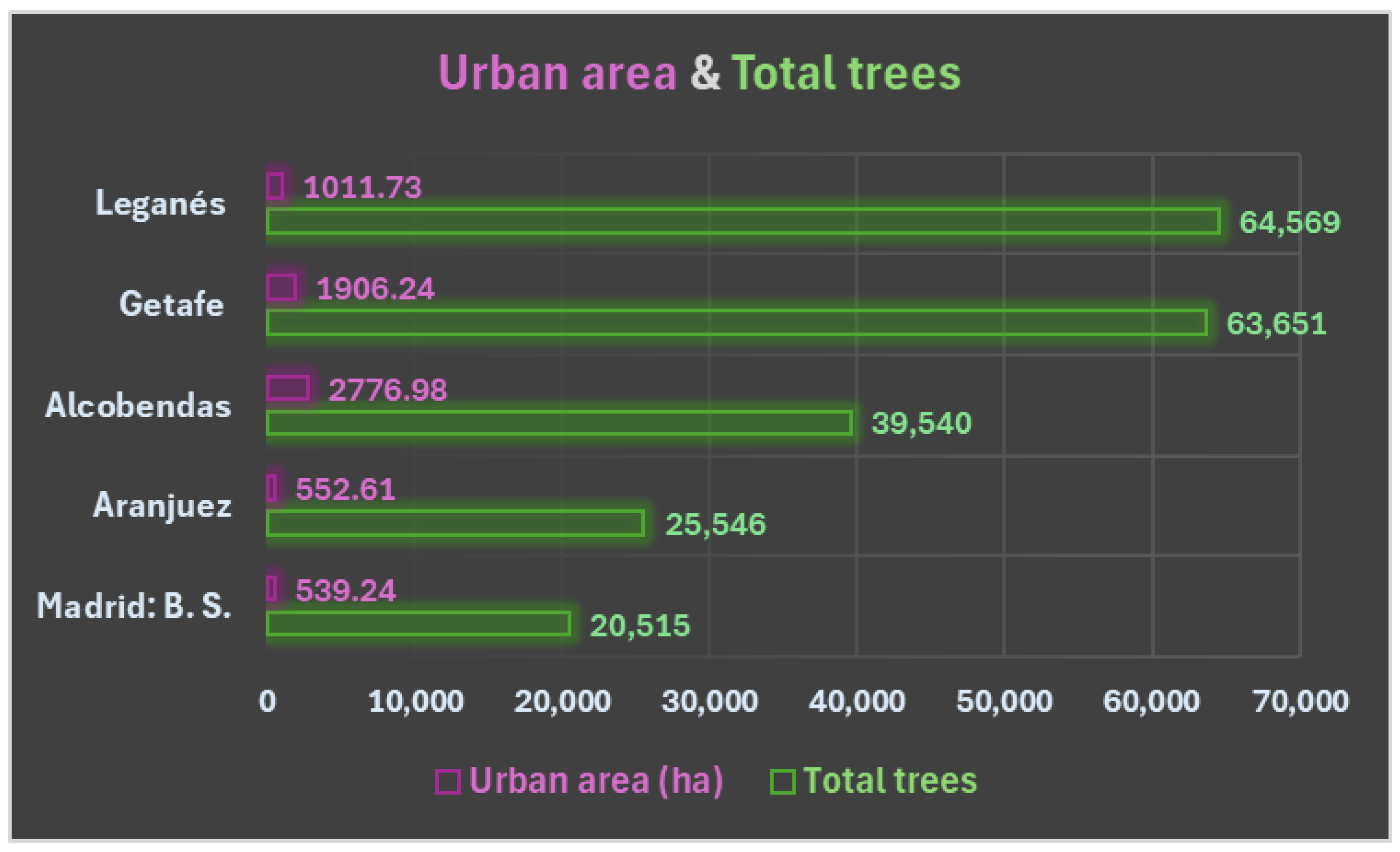
Task: Select the 20,515 data label
Action: [640, 626]
